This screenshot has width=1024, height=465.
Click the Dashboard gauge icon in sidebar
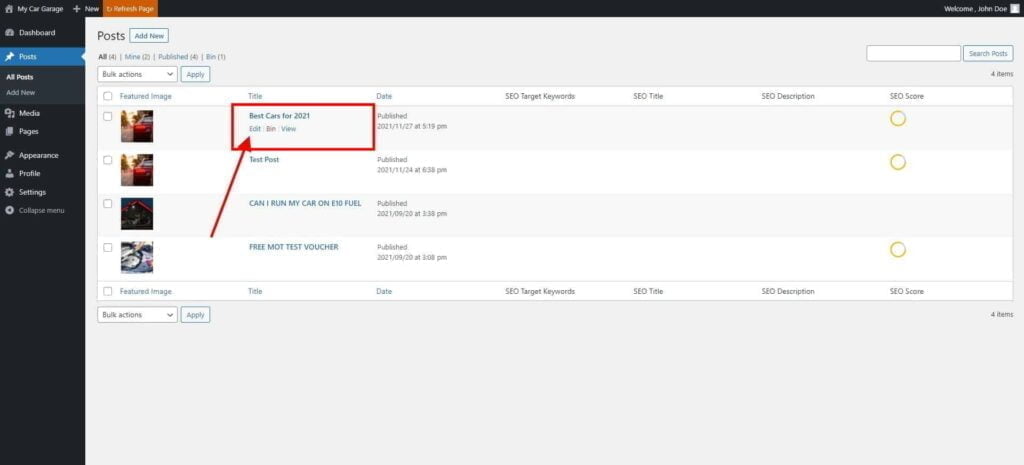[x=9, y=33]
